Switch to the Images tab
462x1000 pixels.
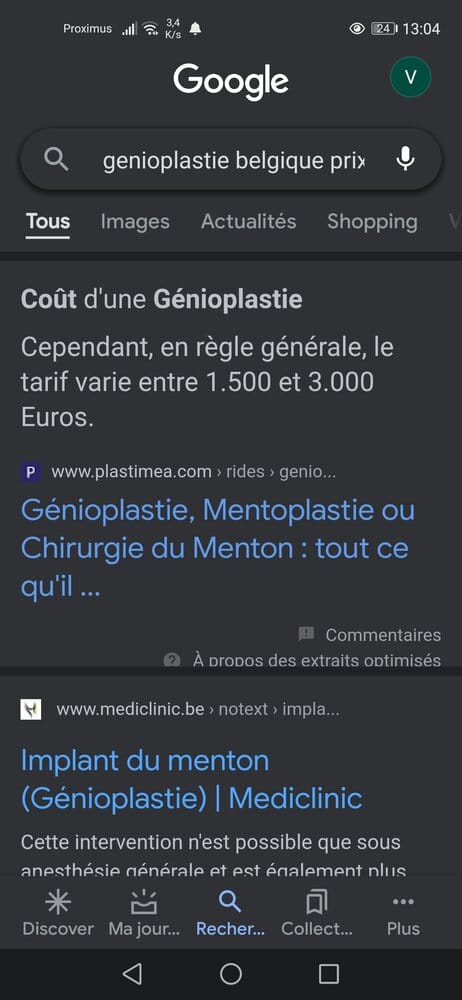pos(135,221)
